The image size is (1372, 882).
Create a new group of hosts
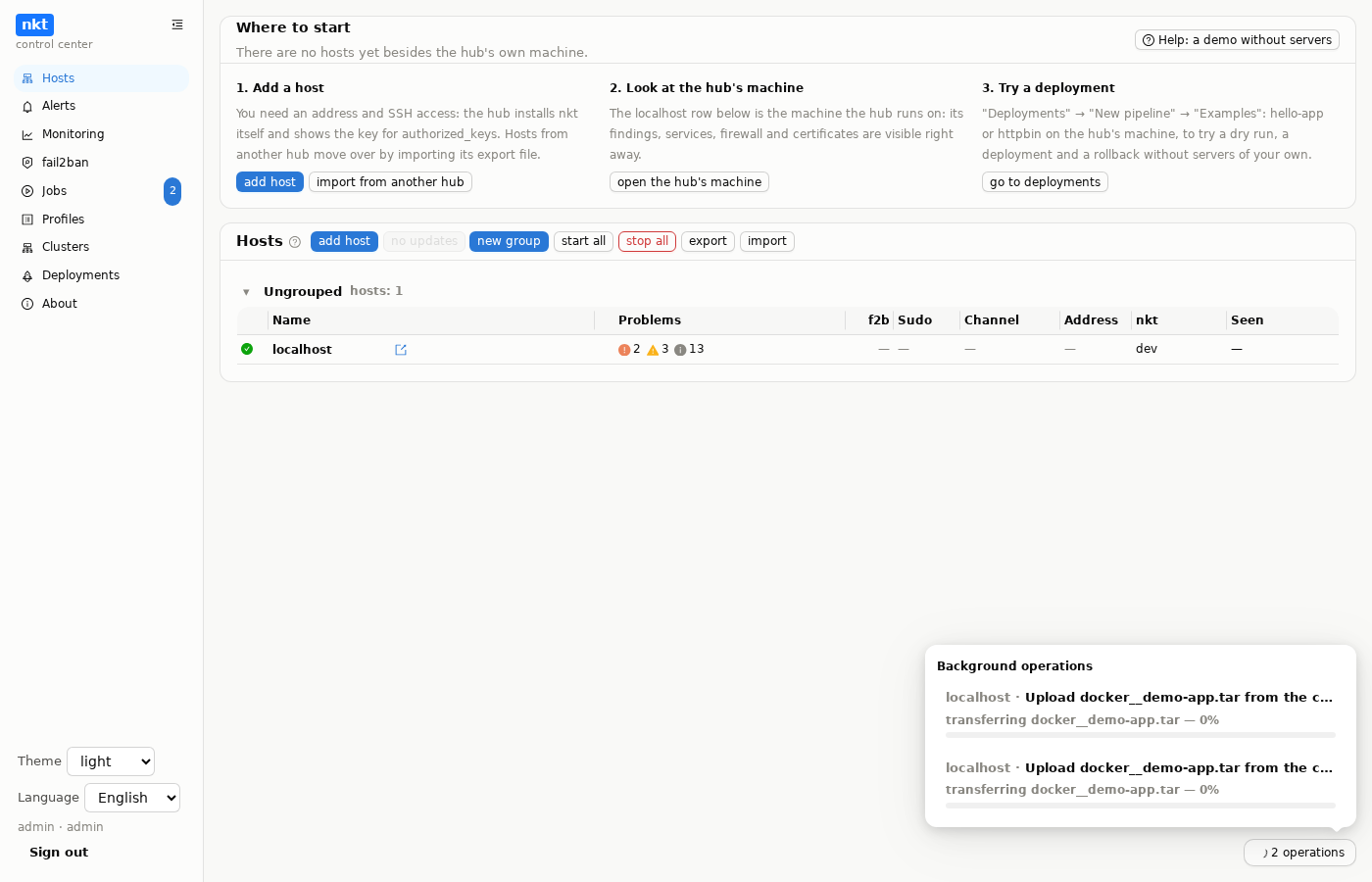click(x=509, y=241)
